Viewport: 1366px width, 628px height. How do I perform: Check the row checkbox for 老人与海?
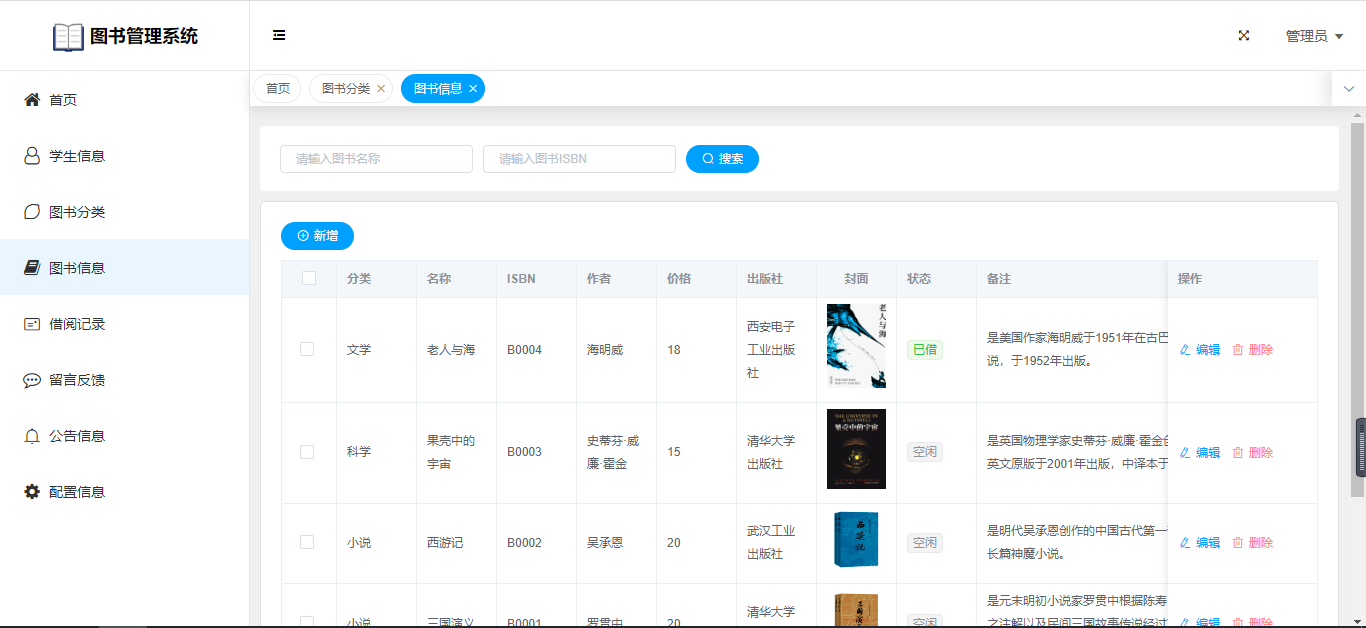pos(307,349)
